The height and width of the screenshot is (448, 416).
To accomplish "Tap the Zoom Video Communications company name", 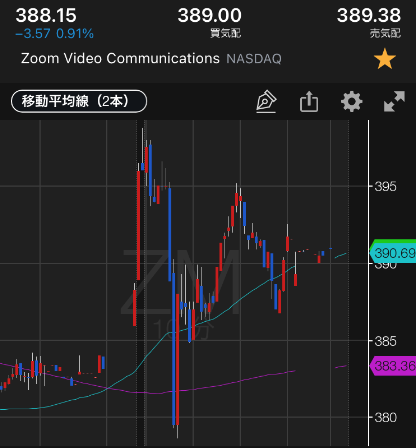I will coord(120,59).
